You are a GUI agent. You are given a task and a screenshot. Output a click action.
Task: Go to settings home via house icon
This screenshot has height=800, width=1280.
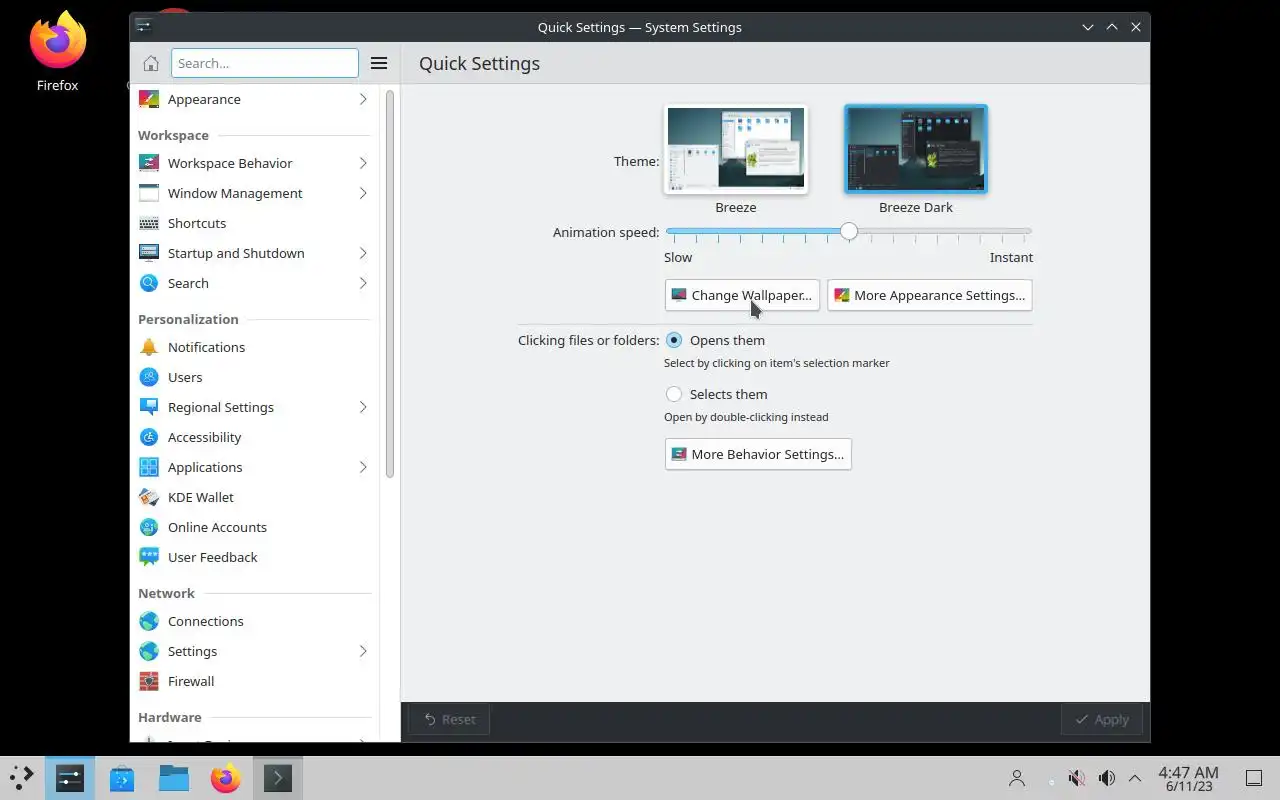tap(151, 63)
